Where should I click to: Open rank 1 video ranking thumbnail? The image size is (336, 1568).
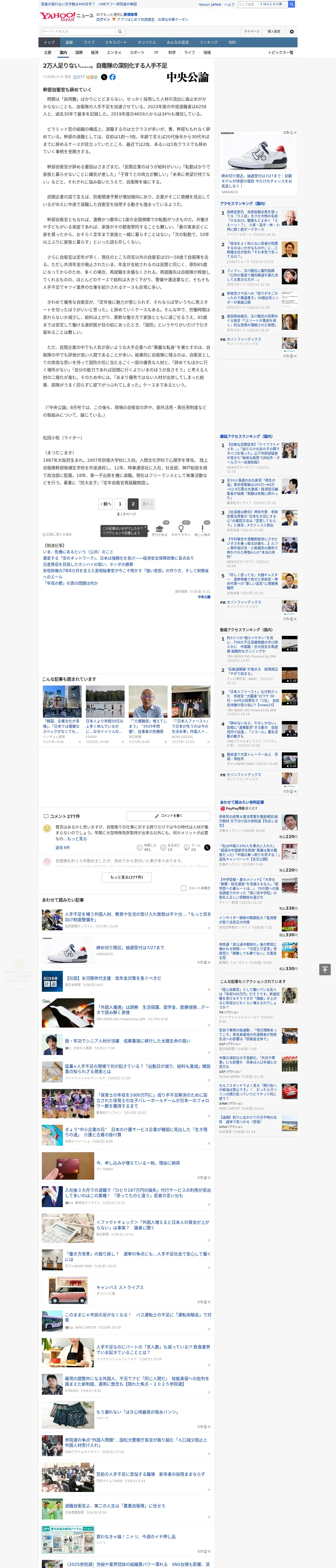(289, 644)
